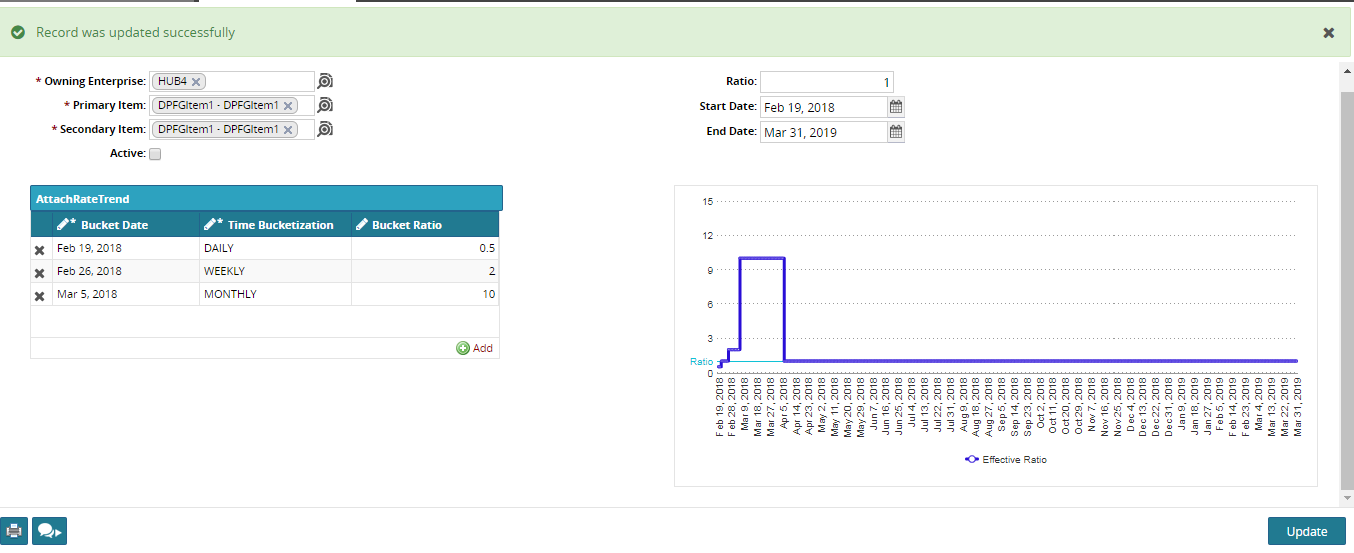This screenshot has width=1354, height=553.
Task: Delete the Feb 19, 2018 bucket row
Action: 40,249
